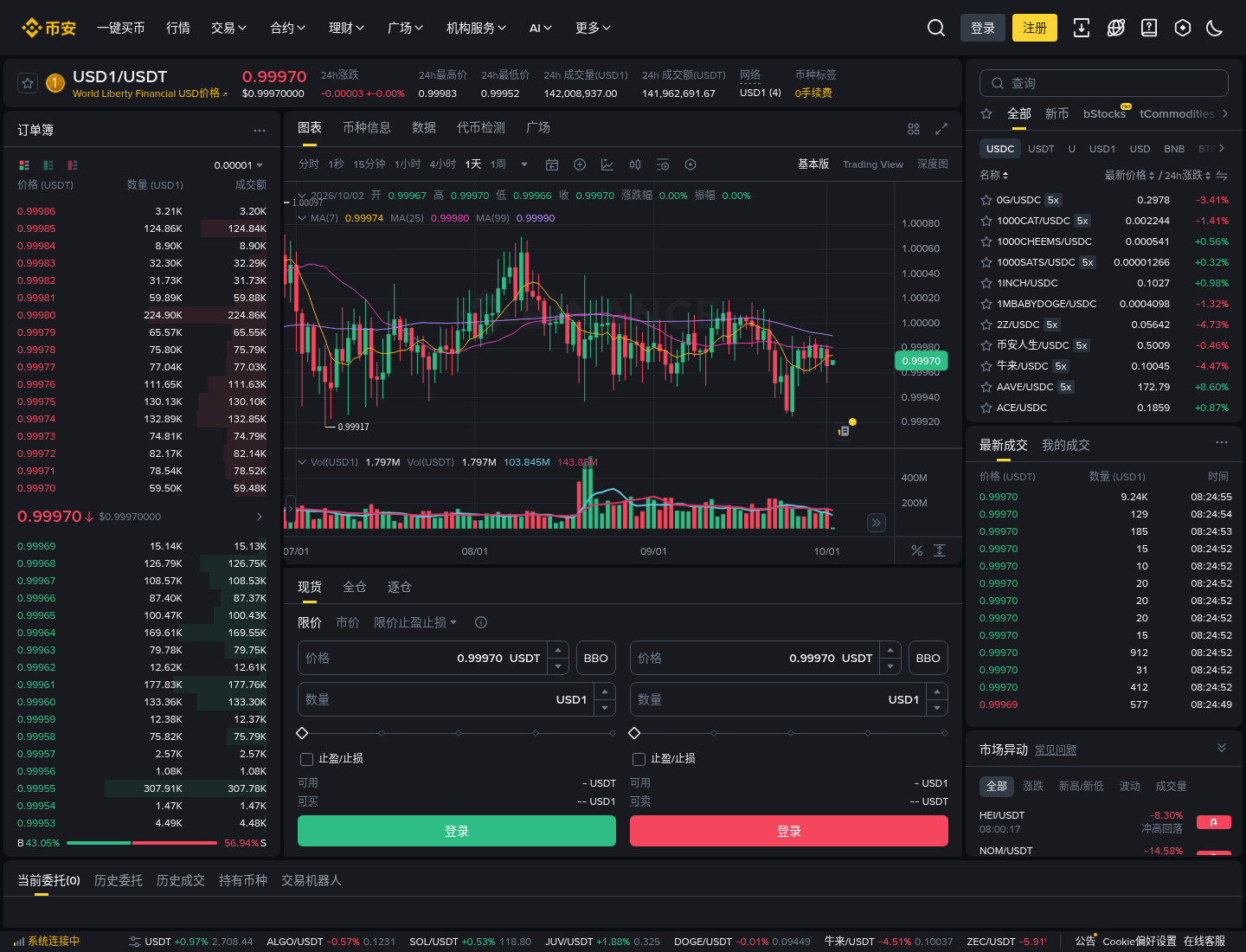1246x952 pixels.
Task: Open the language globe icon
Action: (1116, 28)
